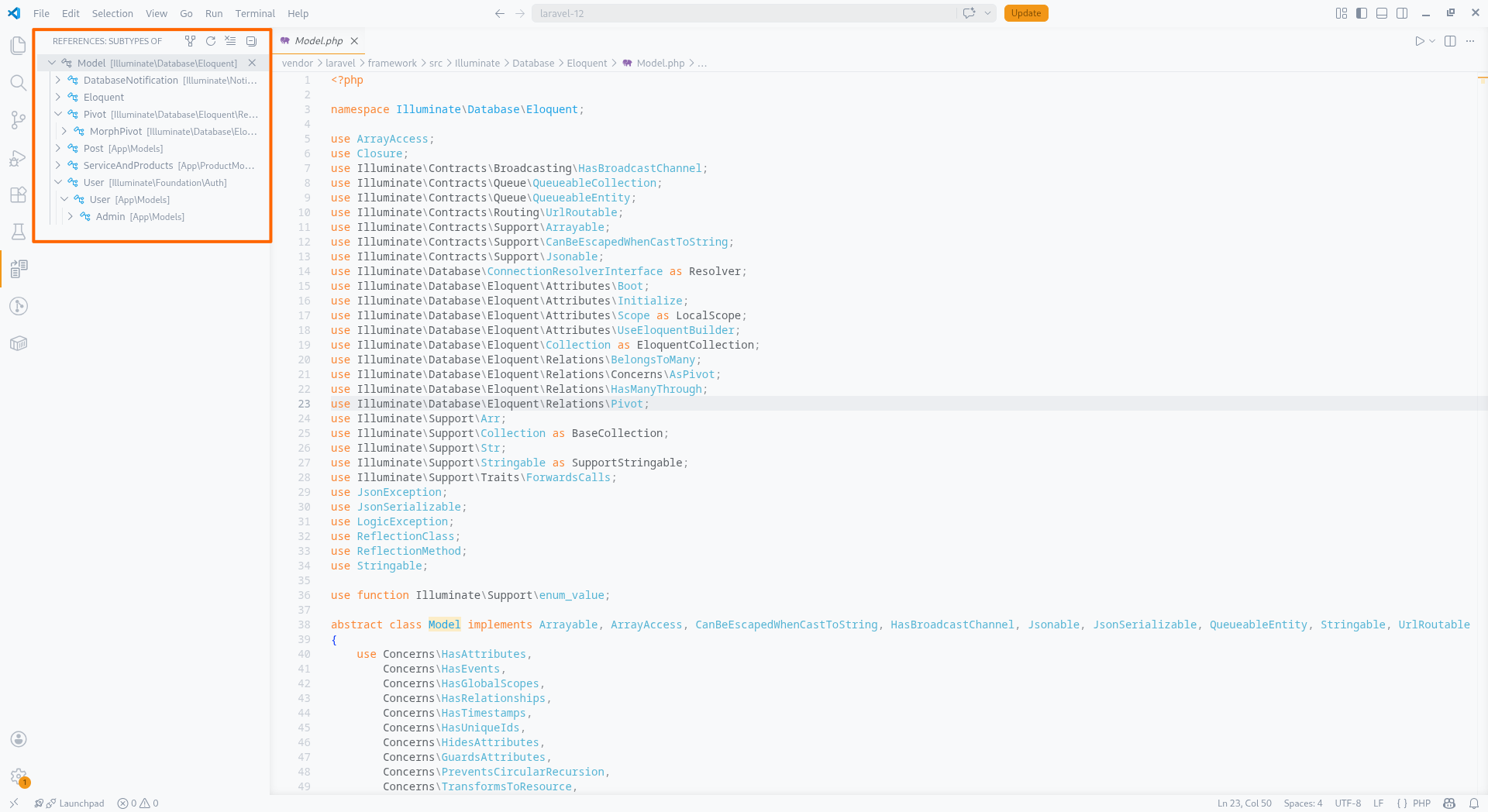Select the References view icon in activity bar

click(19, 269)
